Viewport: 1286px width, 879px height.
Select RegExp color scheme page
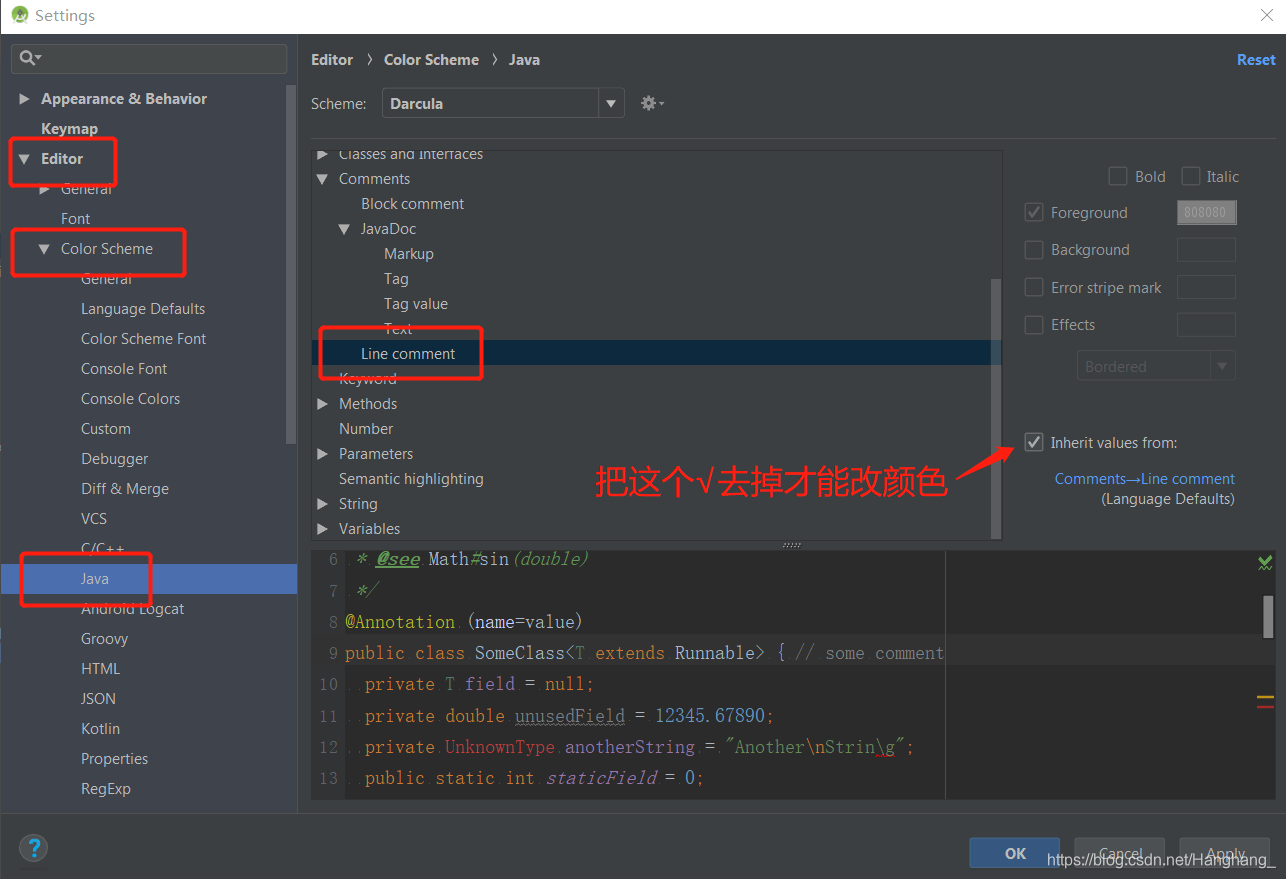point(105,789)
